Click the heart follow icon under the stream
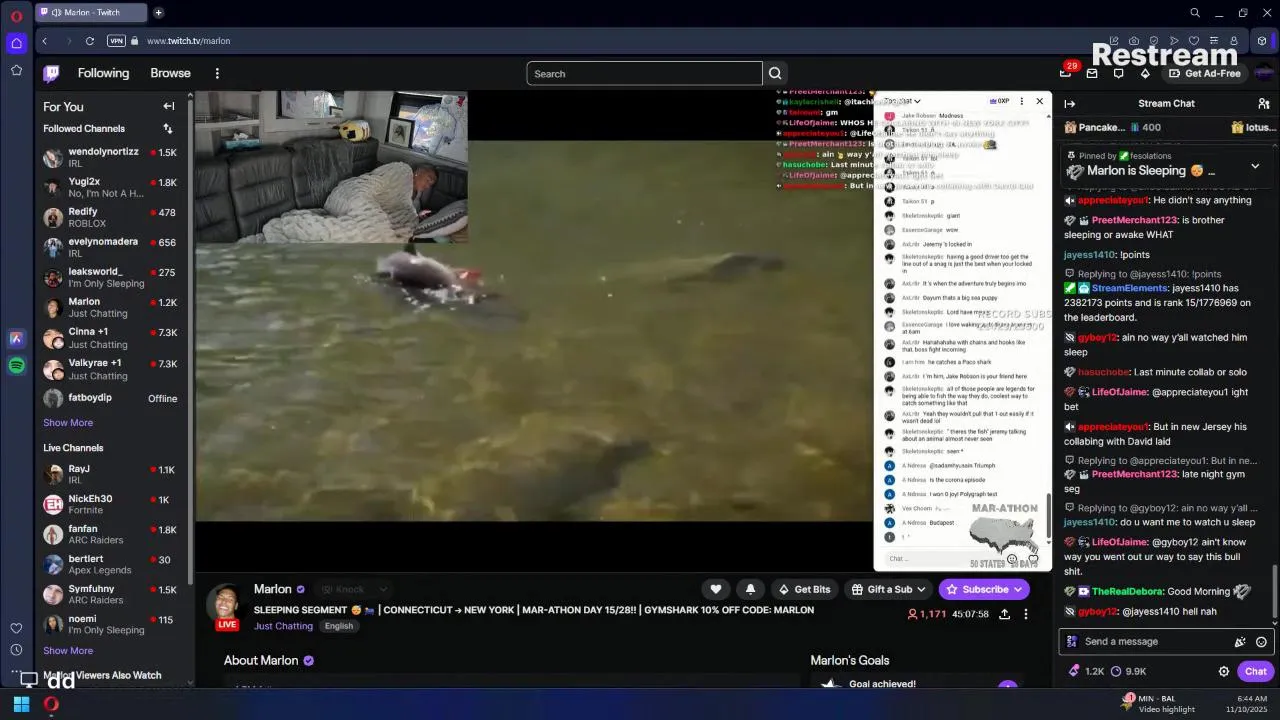The width and height of the screenshot is (1280, 720). click(716, 589)
